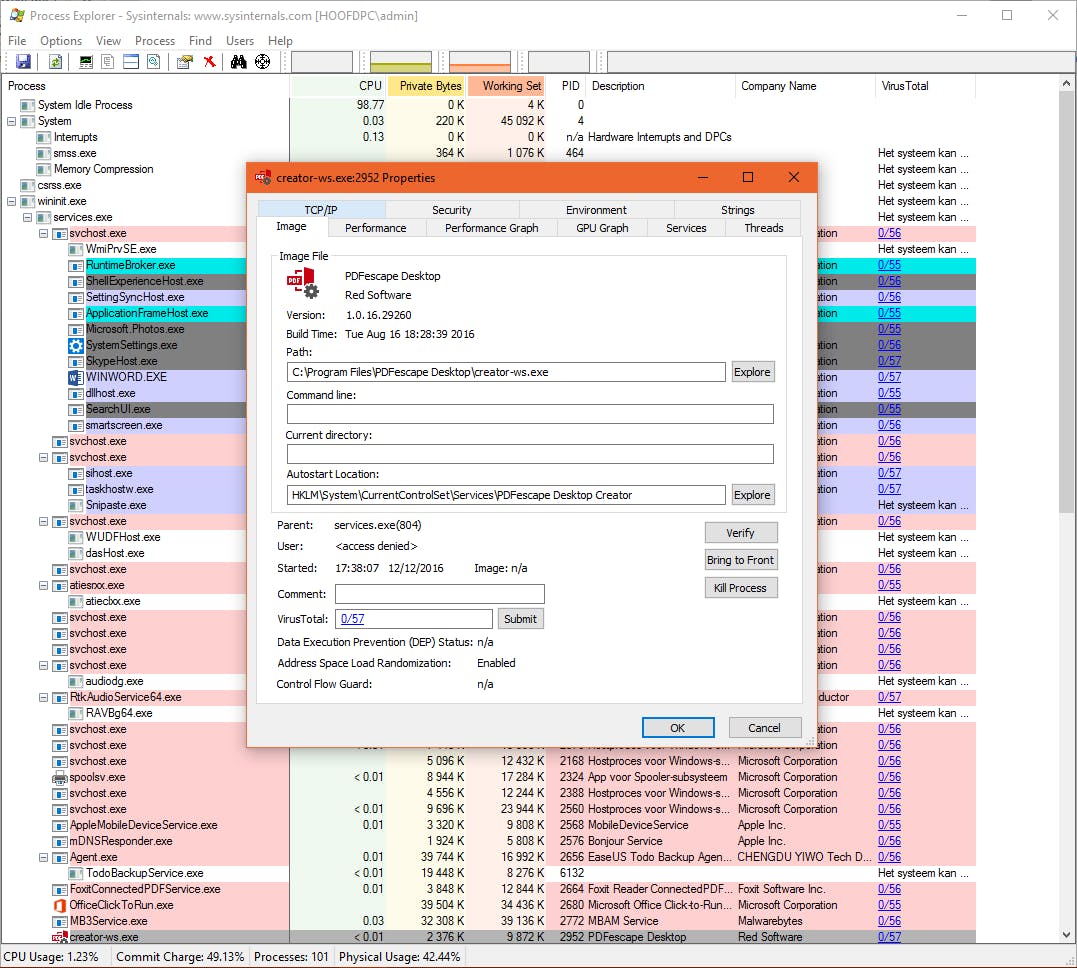
Task: Collapse the RtkAudioService64.exe tree node
Action: (43, 697)
